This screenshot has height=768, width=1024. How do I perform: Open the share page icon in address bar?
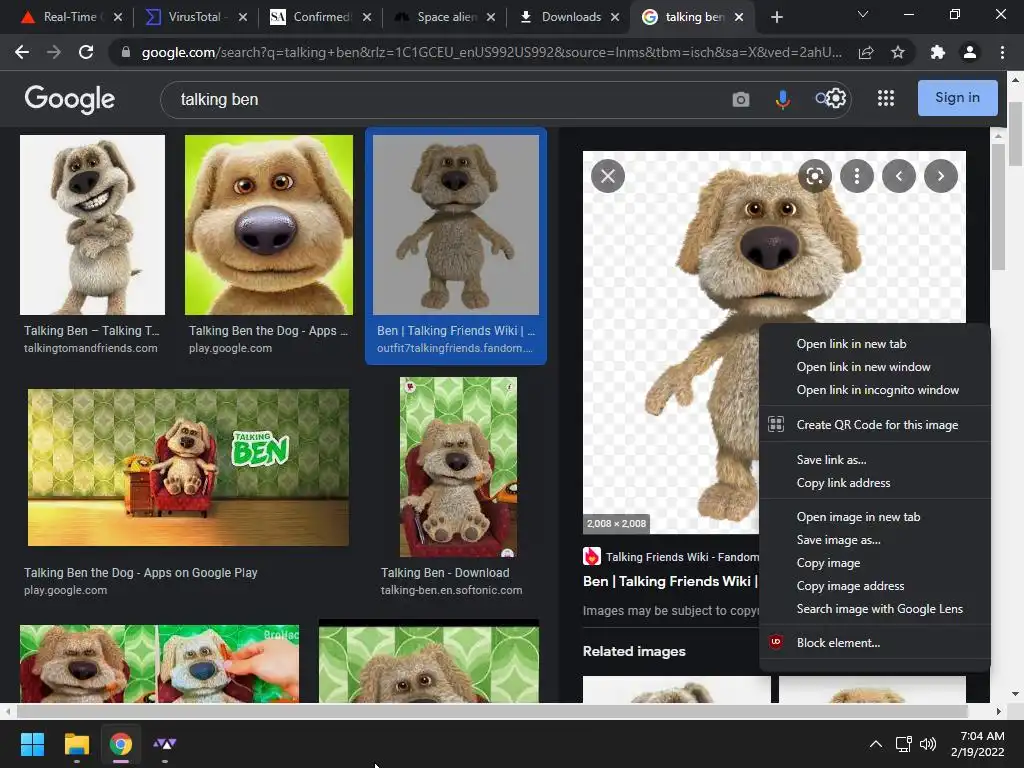pyautogui.click(x=866, y=52)
